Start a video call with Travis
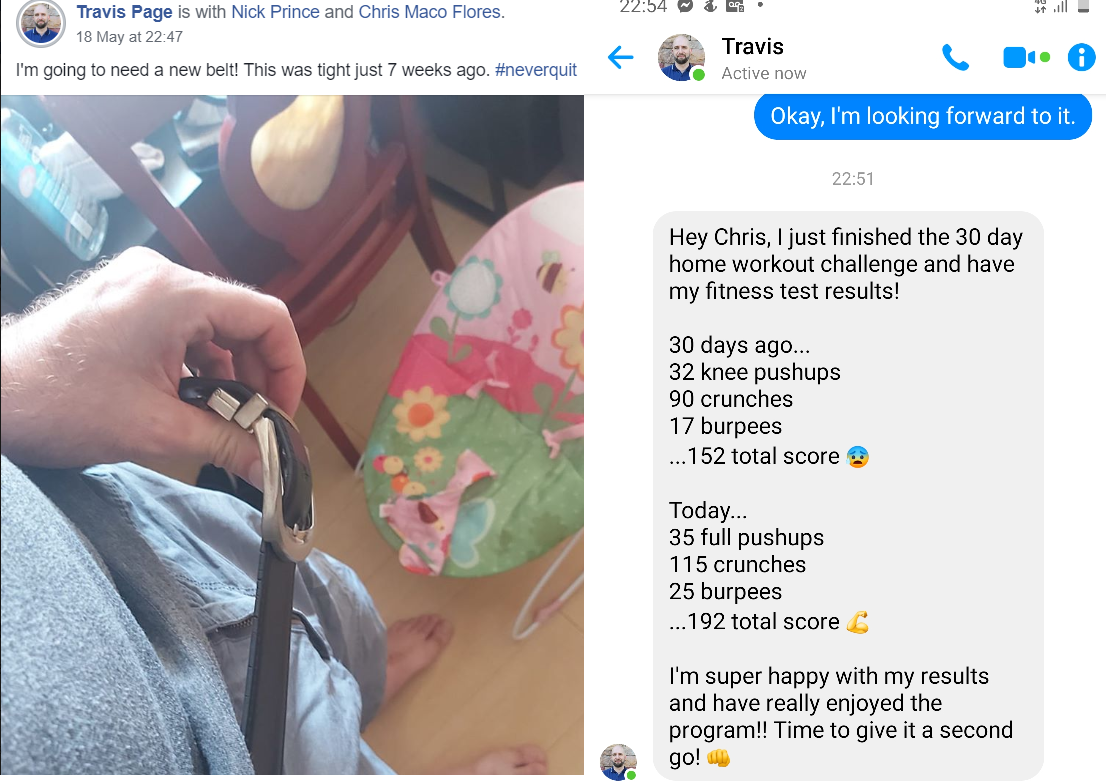This screenshot has width=1106, height=784. [x=1026, y=57]
